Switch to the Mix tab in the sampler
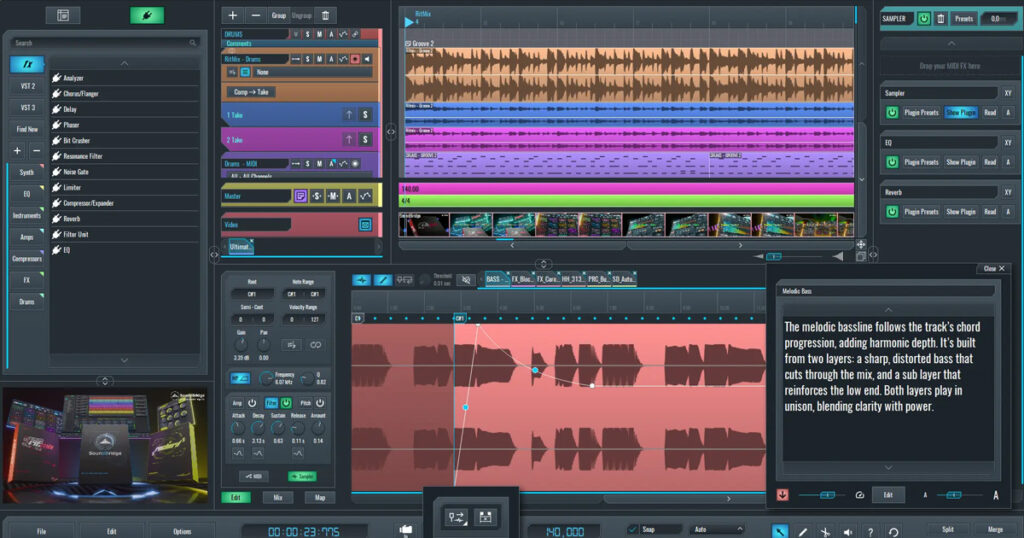This screenshot has height=538, width=1024. tap(278, 498)
